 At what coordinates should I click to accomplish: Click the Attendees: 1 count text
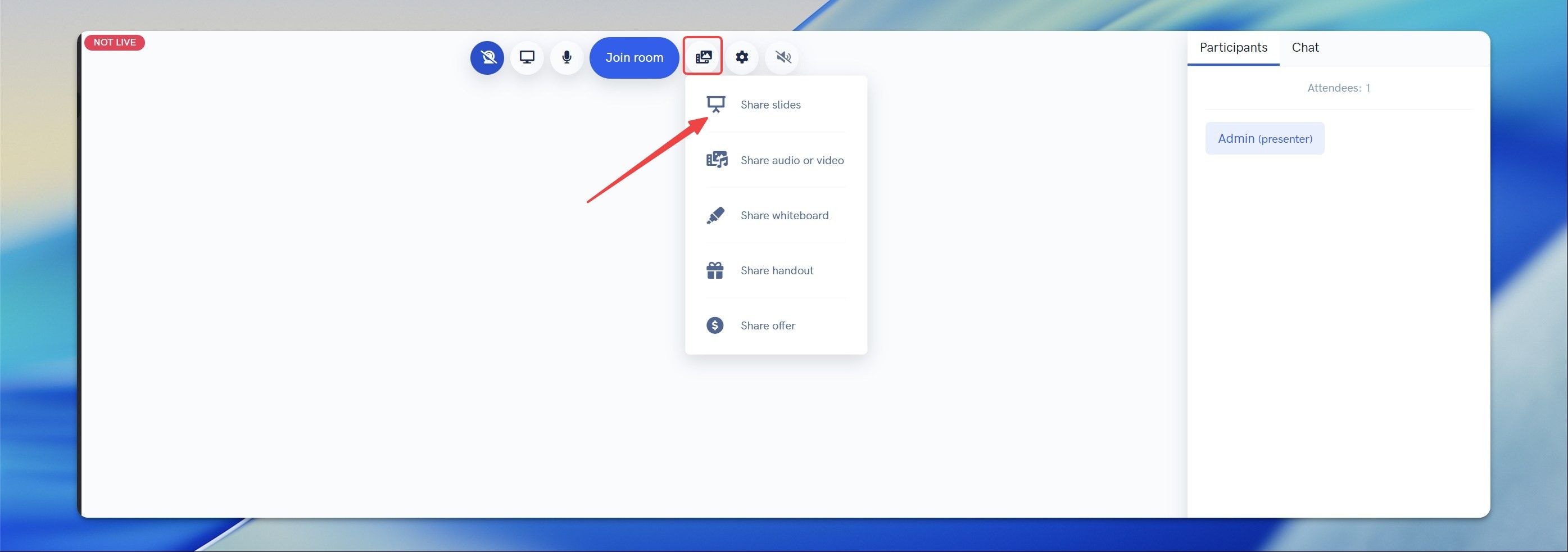tap(1339, 88)
